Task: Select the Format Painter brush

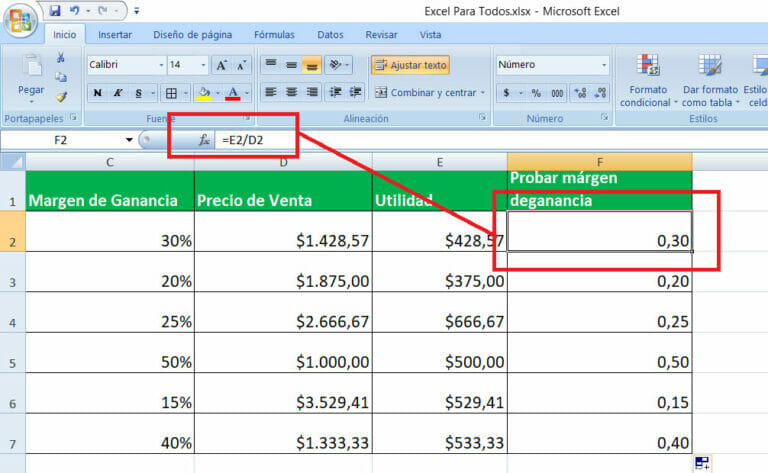Action: pyautogui.click(x=61, y=96)
